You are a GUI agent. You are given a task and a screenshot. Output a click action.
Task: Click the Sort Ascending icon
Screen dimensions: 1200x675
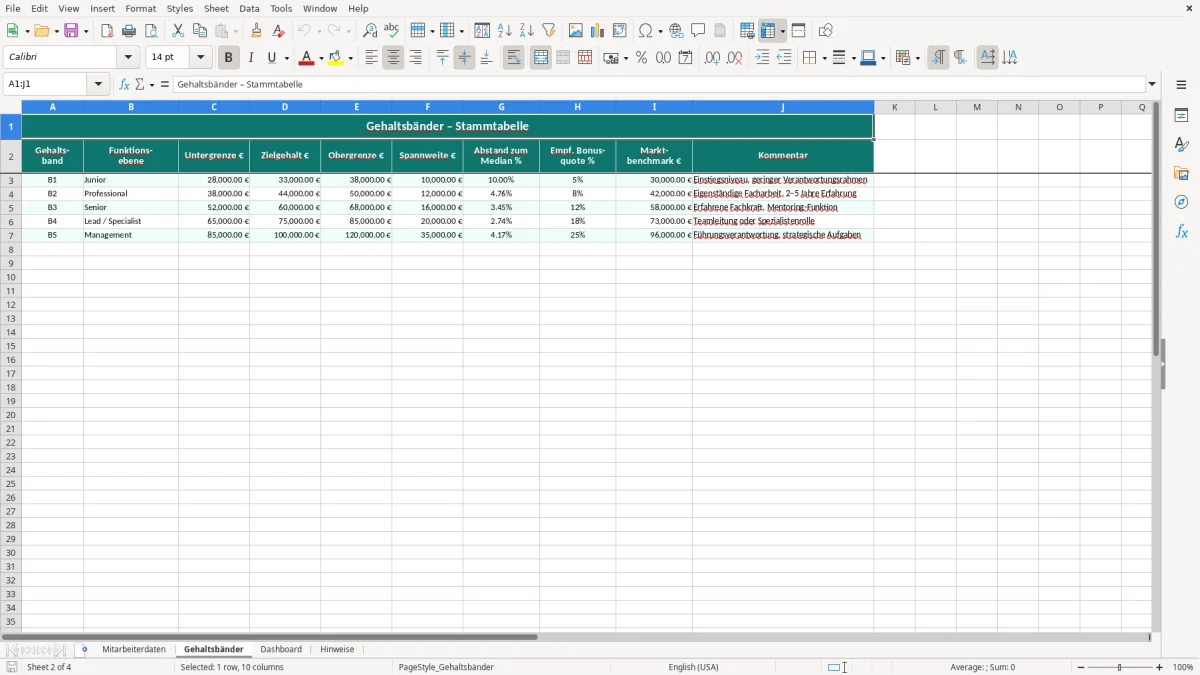click(504, 31)
